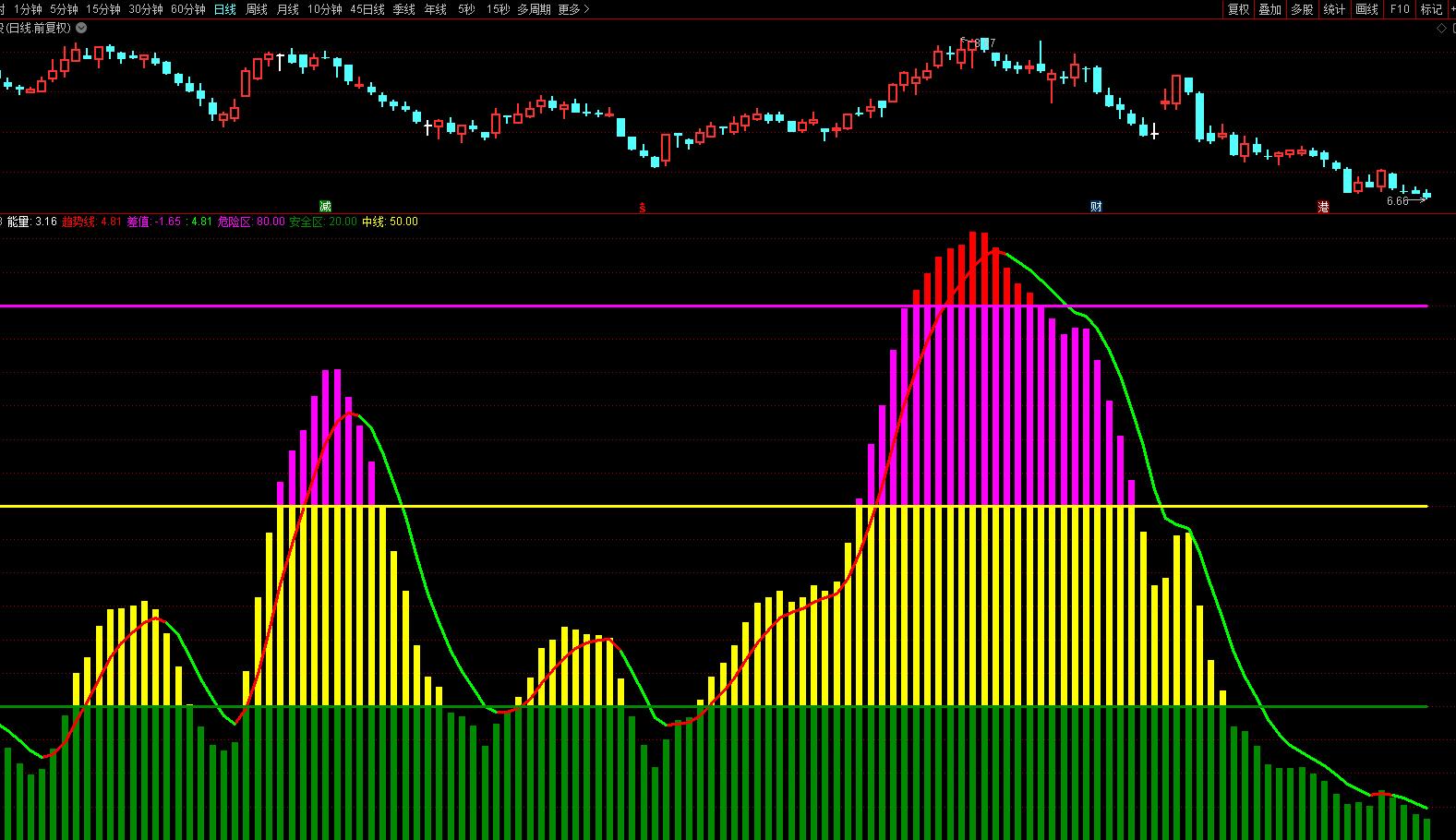This screenshot has height=840, width=1456.
Task: Click the 统计 statistics button
Action: pos(1334,9)
